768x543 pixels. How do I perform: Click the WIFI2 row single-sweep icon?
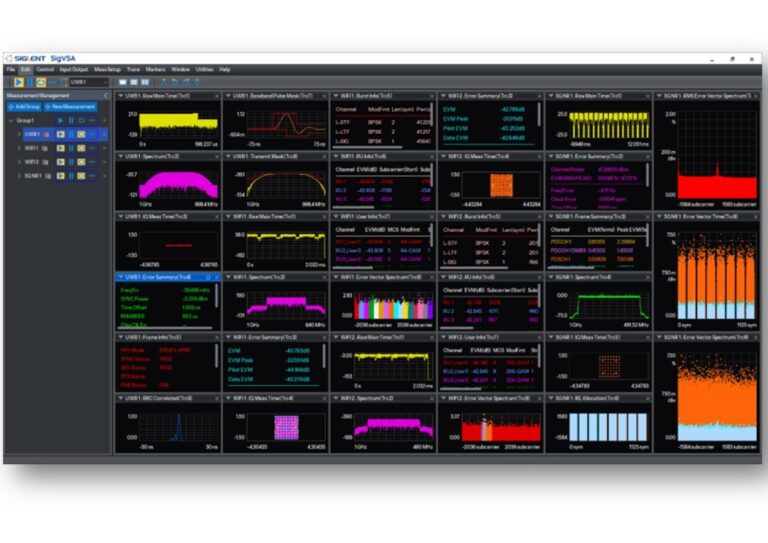click(x=81, y=162)
